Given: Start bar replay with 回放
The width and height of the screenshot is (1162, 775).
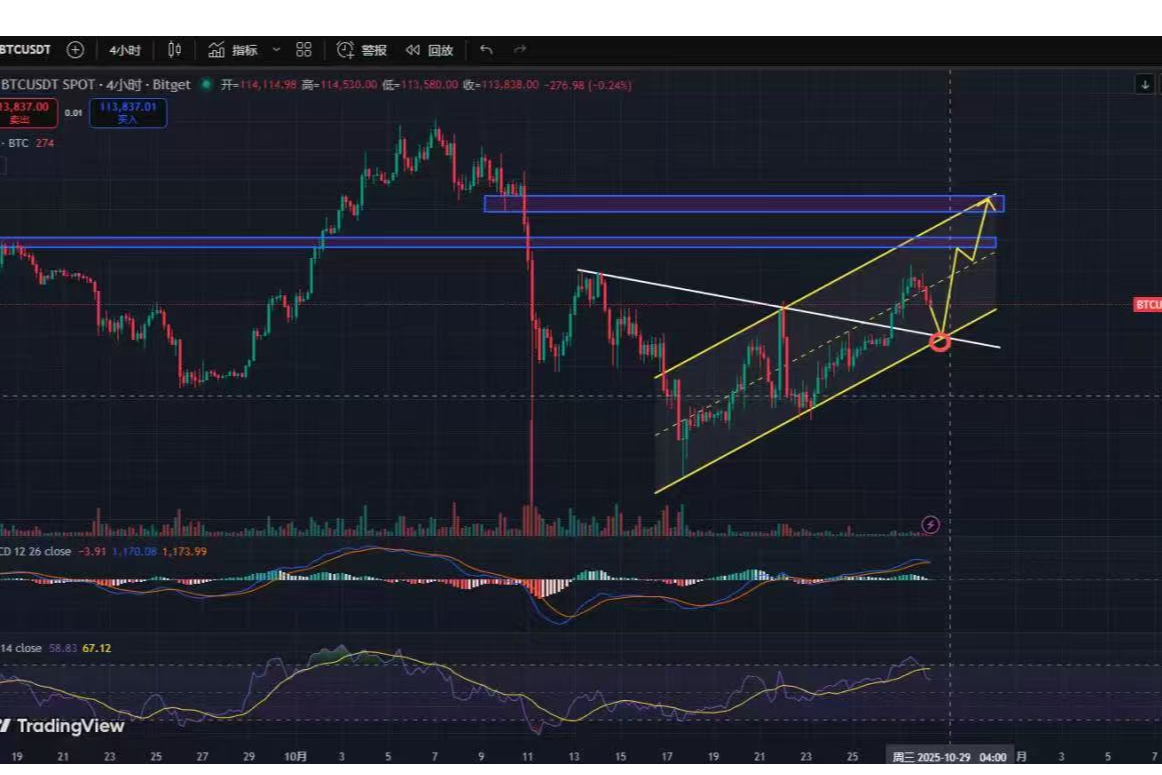Looking at the screenshot, I should (x=429, y=50).
